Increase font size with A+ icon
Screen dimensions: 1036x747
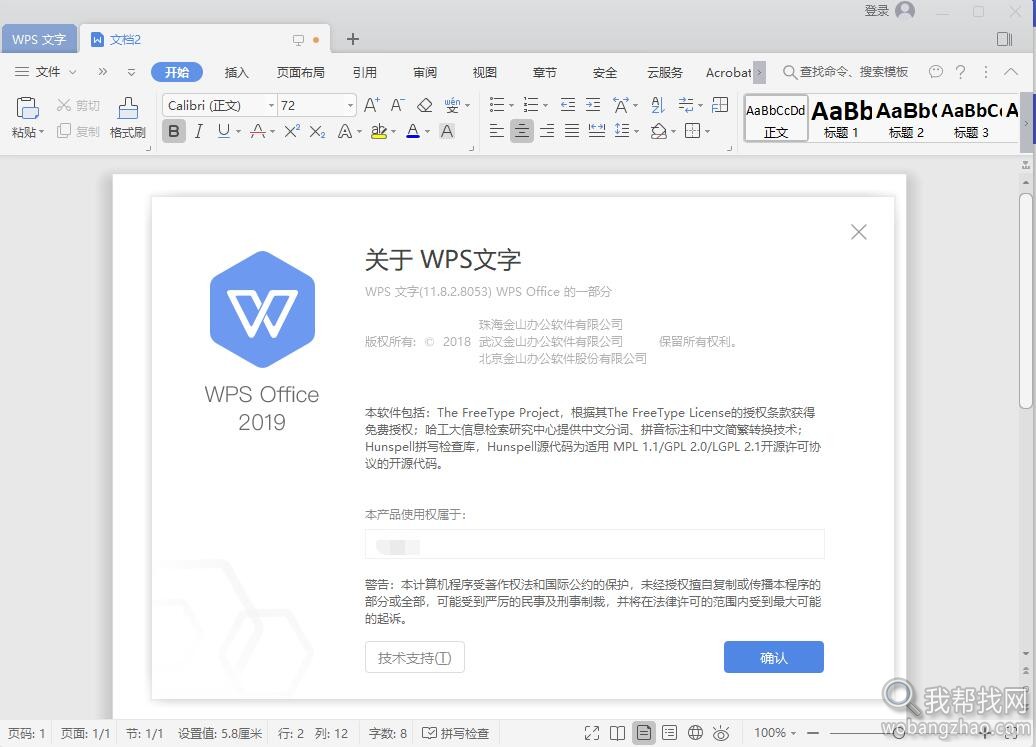click(371, 105)
